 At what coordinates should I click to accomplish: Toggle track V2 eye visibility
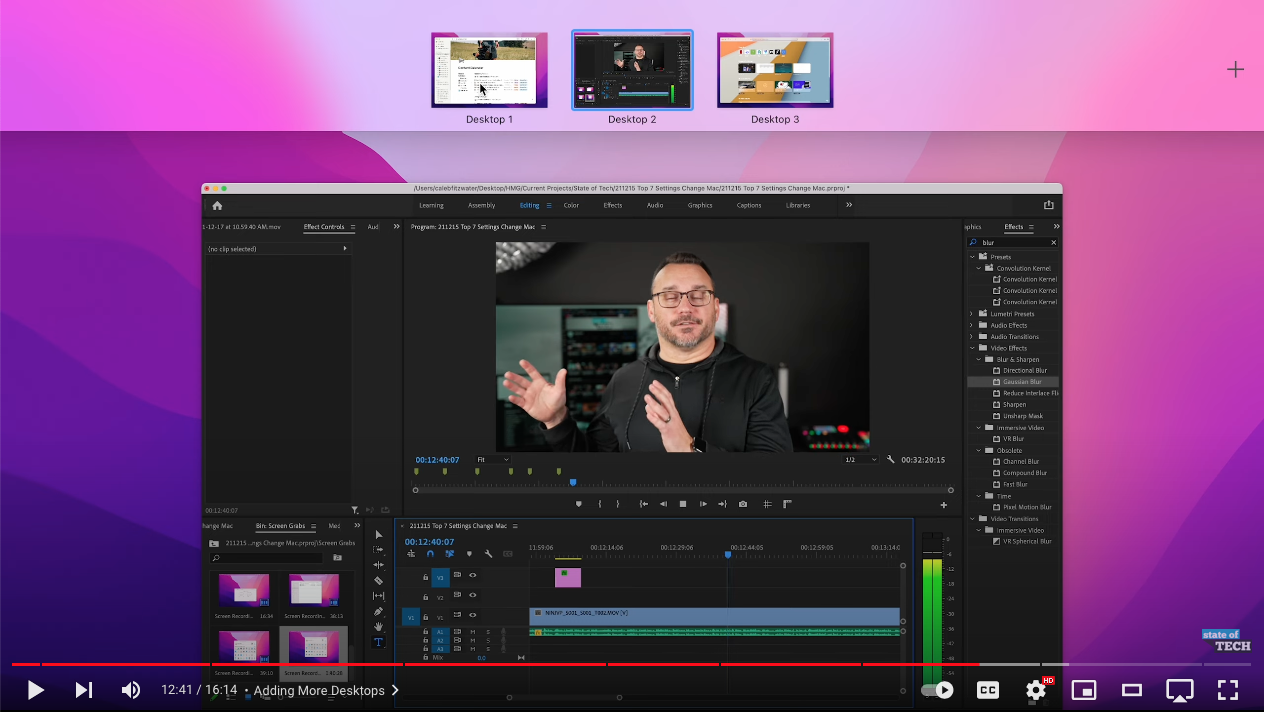coord(473,597)
